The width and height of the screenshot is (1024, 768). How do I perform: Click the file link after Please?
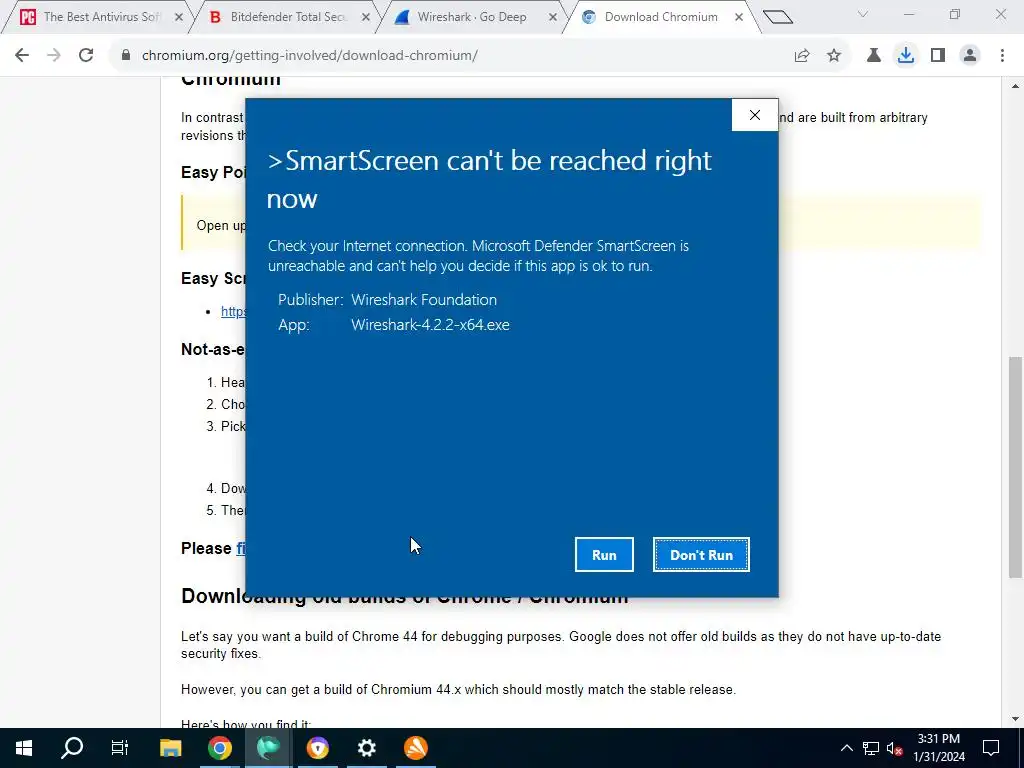240,548
